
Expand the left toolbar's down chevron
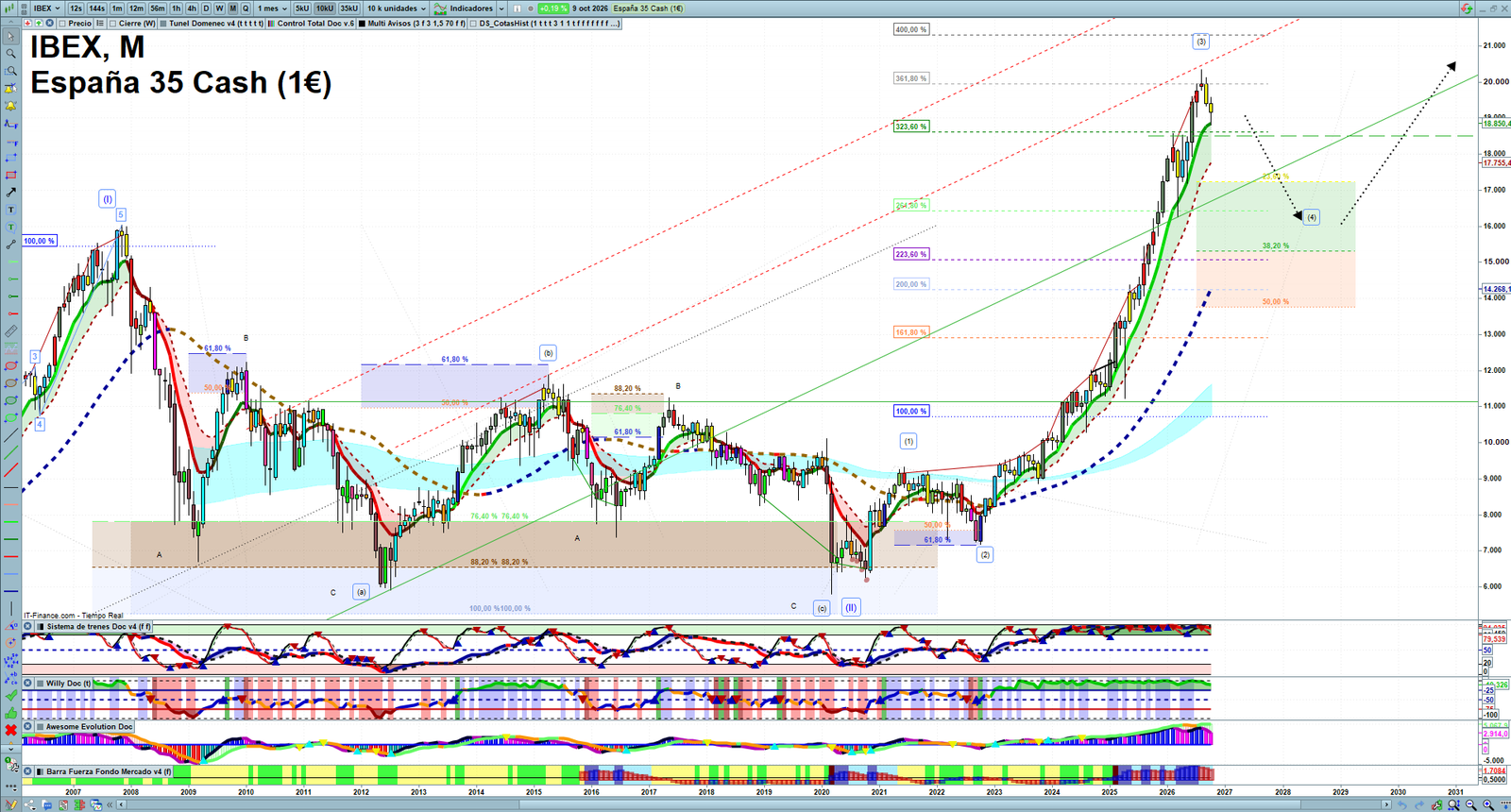click(x=10, y=748)
